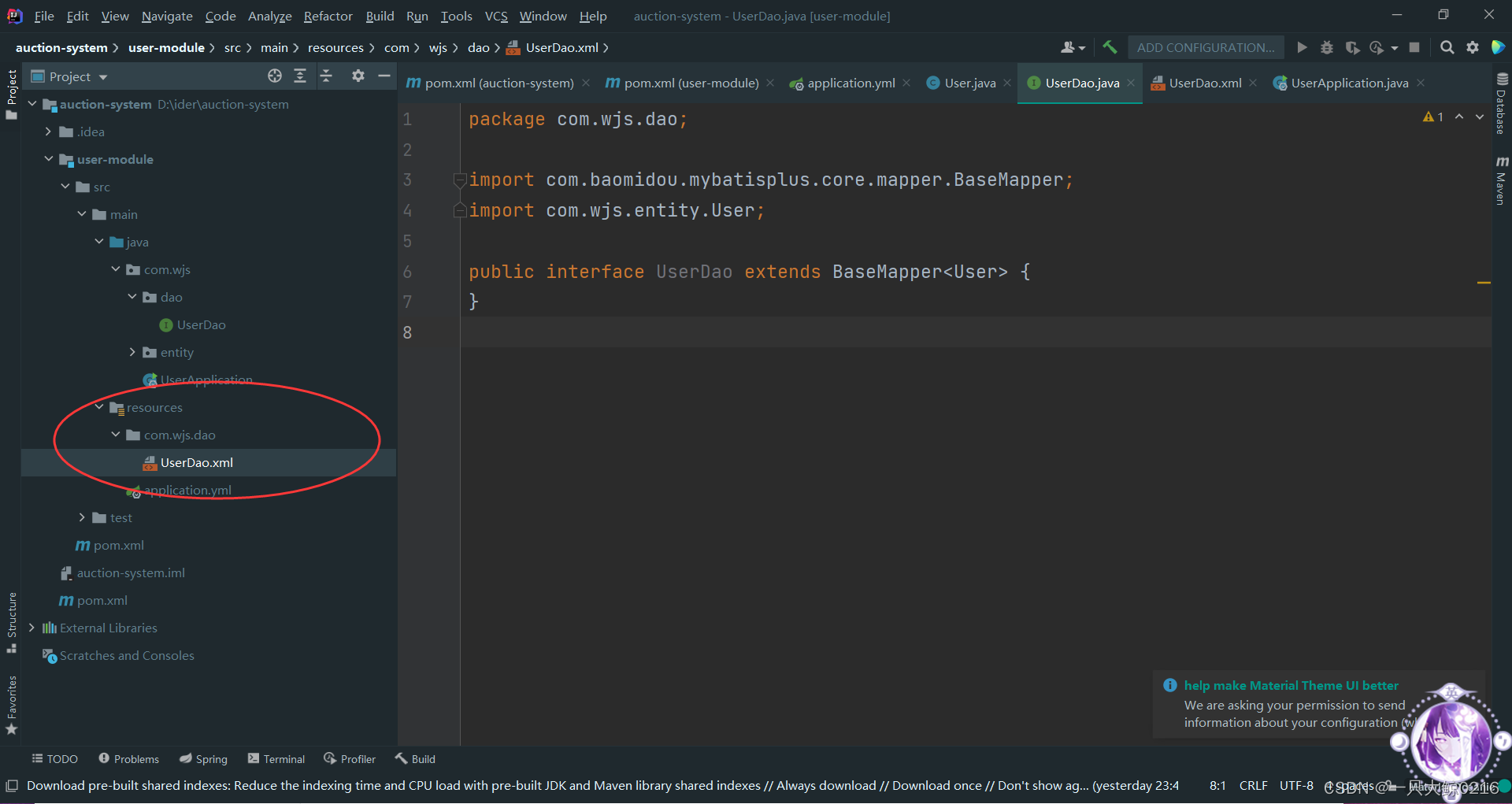Close the application.yml tab

click(906, 83)
